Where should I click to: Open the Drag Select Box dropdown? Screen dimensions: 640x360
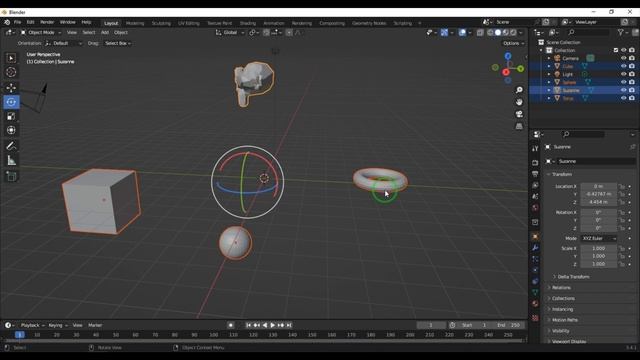click(x=118, y=43)
